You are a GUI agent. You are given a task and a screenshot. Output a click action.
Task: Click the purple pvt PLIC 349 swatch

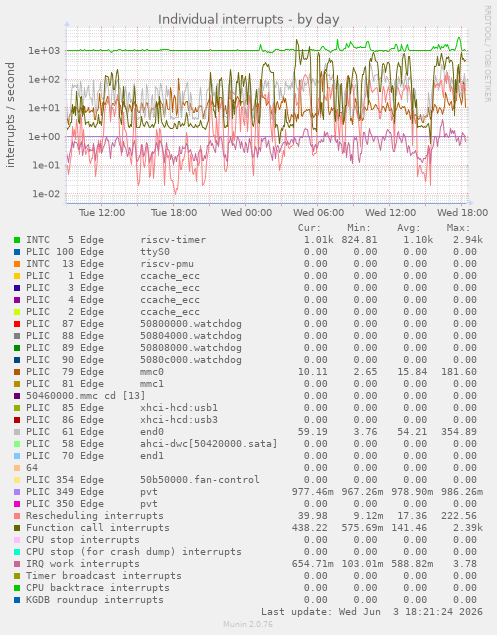point(17,492)
